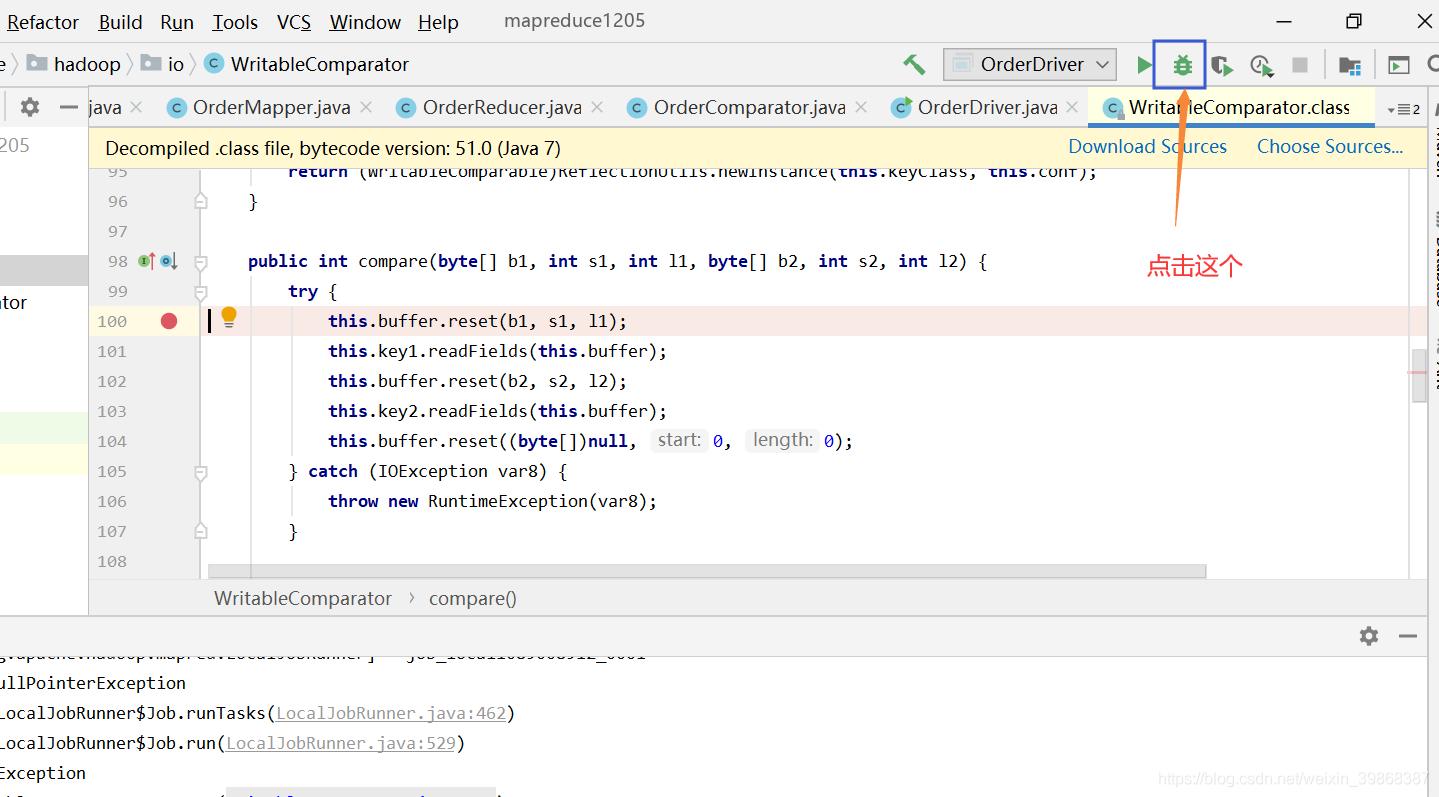Open the Profiler clock icon
This screenshot has height=797, width=1439.
1260,64
